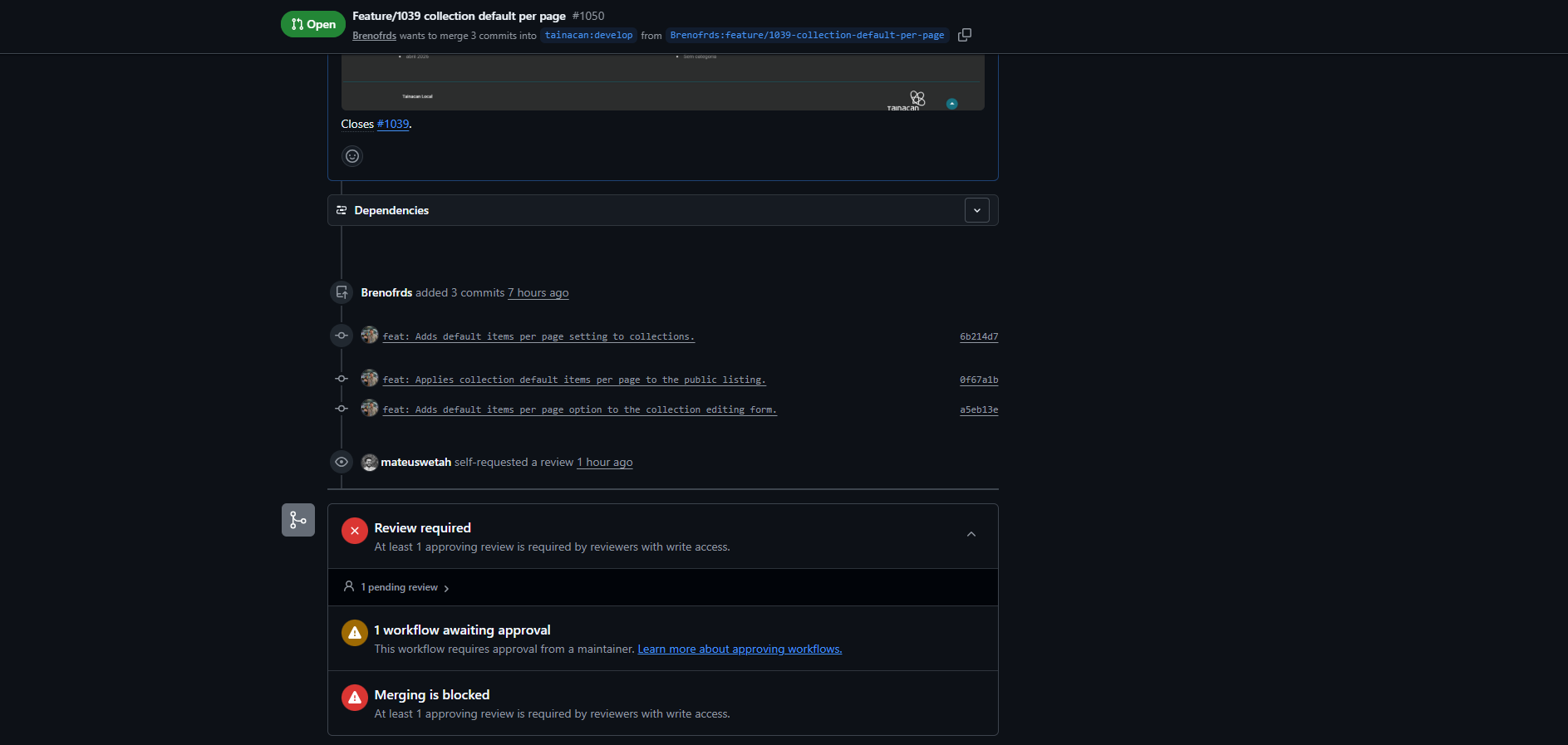Collapse the Review required section chevron
Viewport: 1568px width, 745px height.
click(x=971, y=534)
